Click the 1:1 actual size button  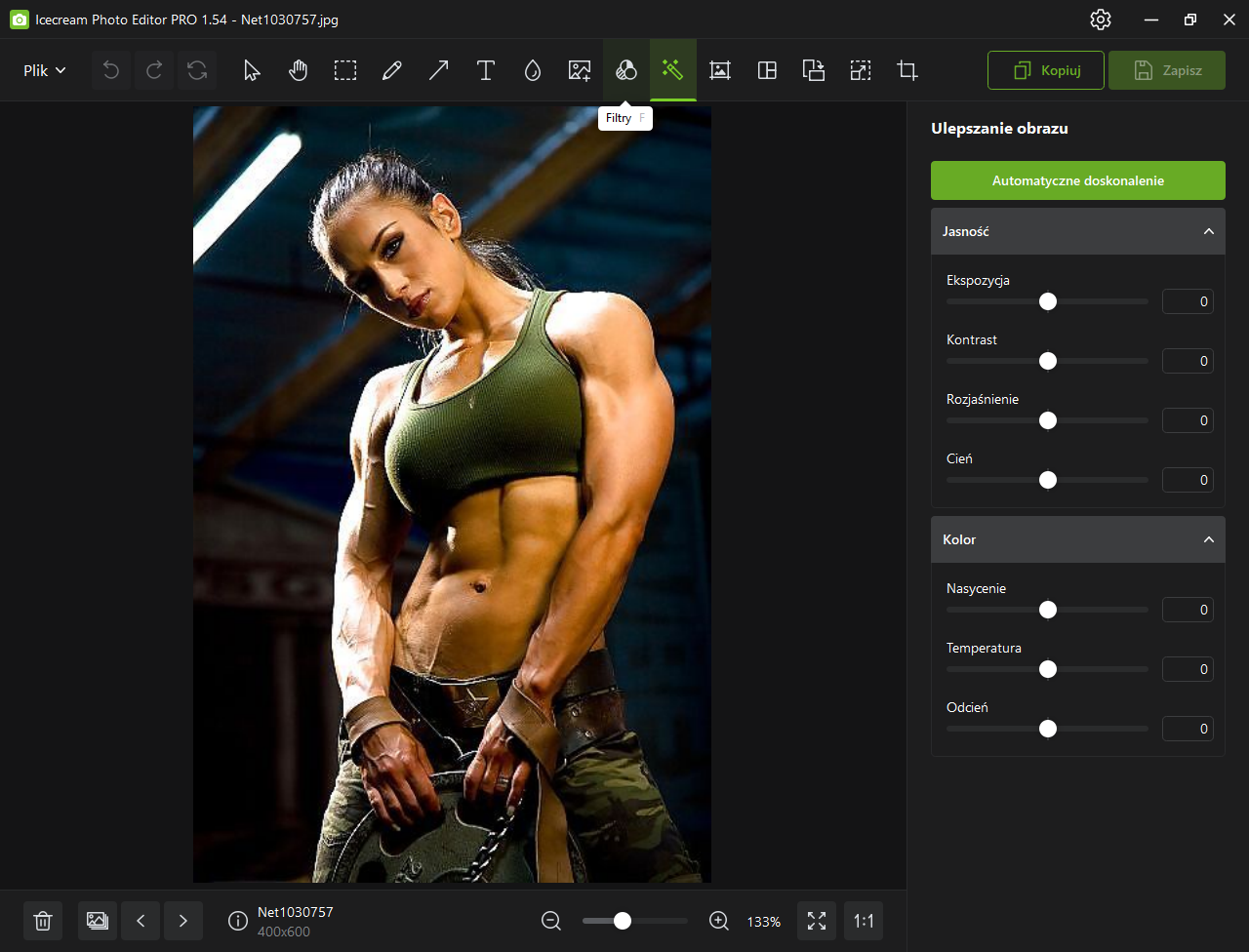(864, 921)
